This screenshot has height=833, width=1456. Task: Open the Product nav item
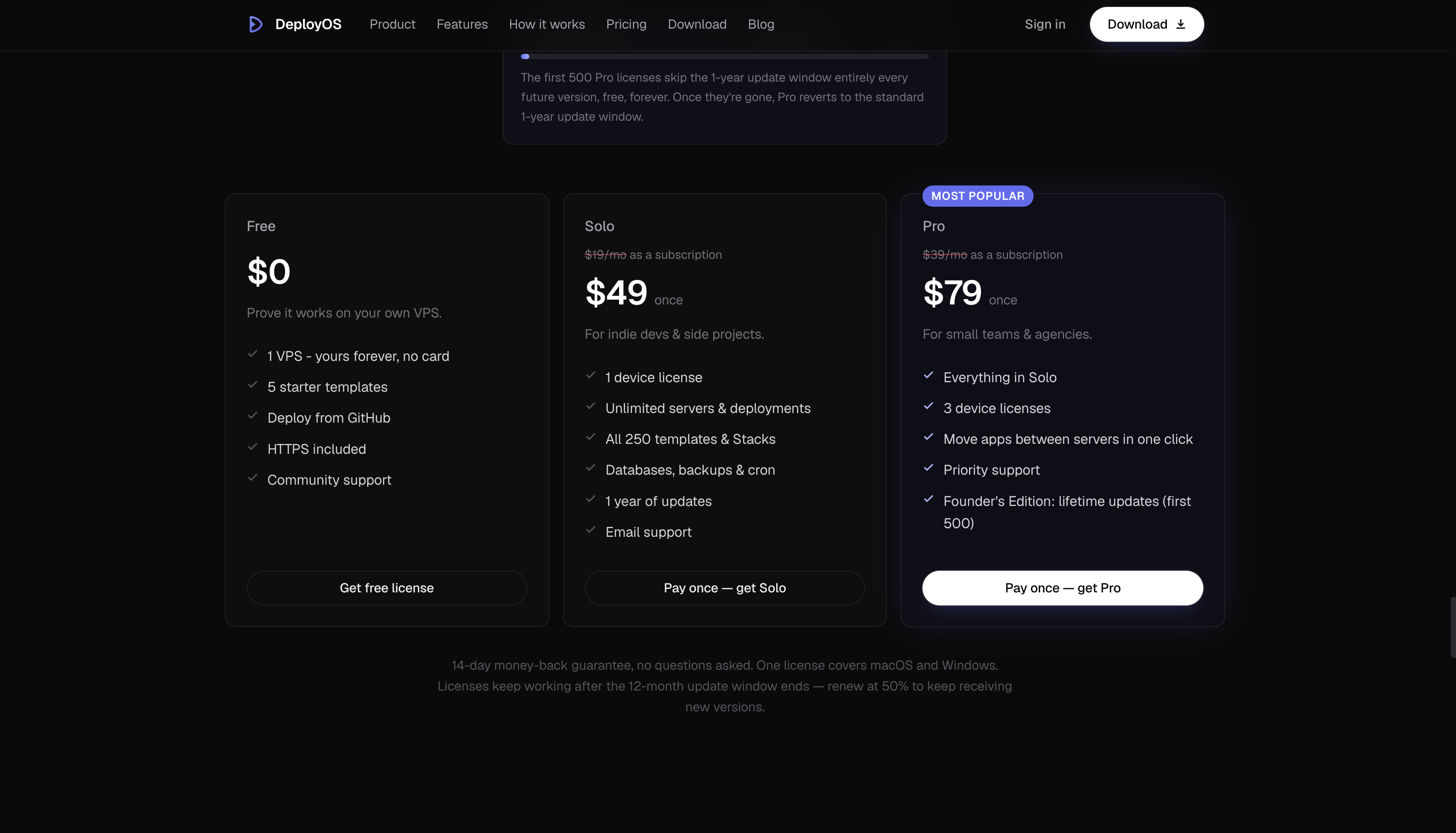392,24
